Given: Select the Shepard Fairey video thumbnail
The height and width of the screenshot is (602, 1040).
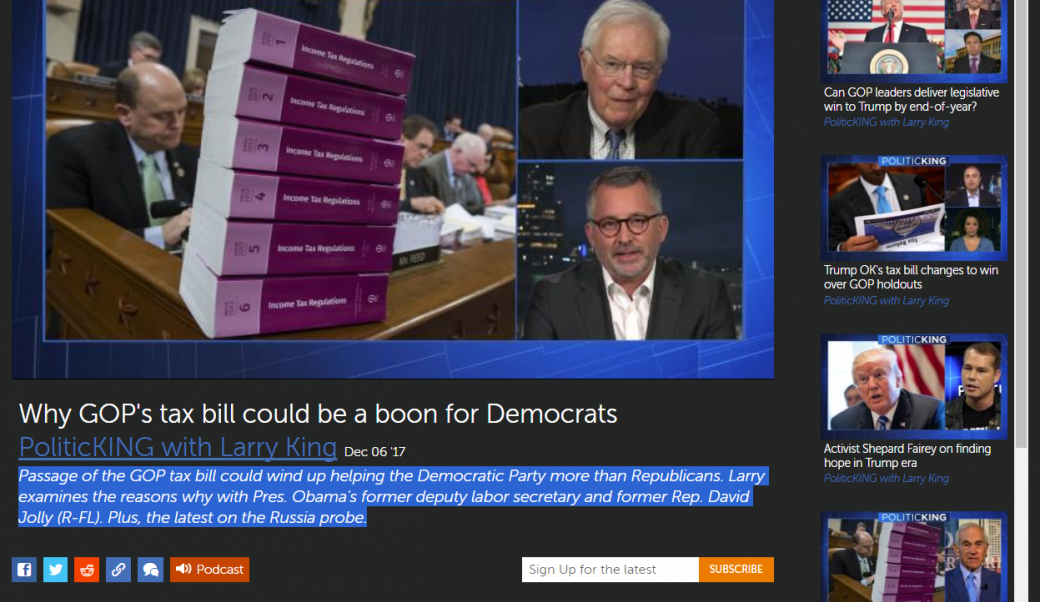Looking at the screenshot, I should pyautogui.click(x=913, y=386).
